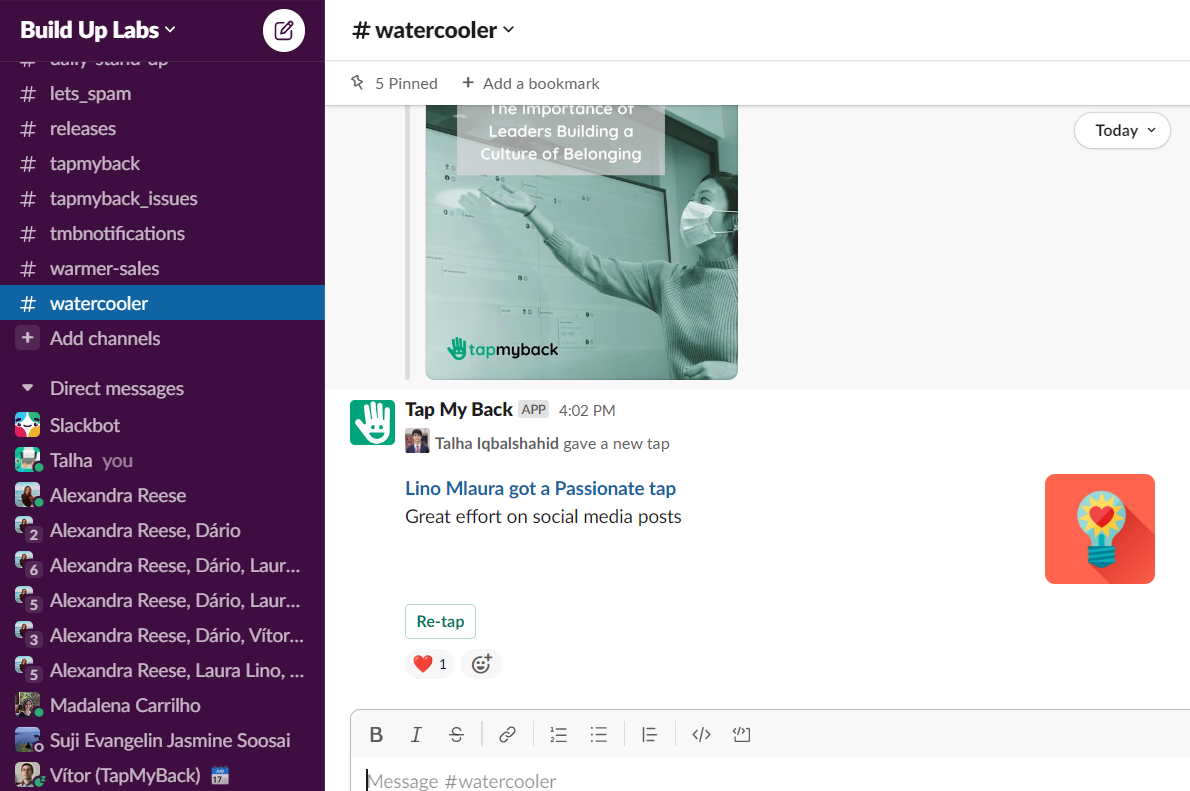This screenshot has width=1190, height=791.
Task: Click the 4:02 PM message timestamp
Action: tap(587, 411)
